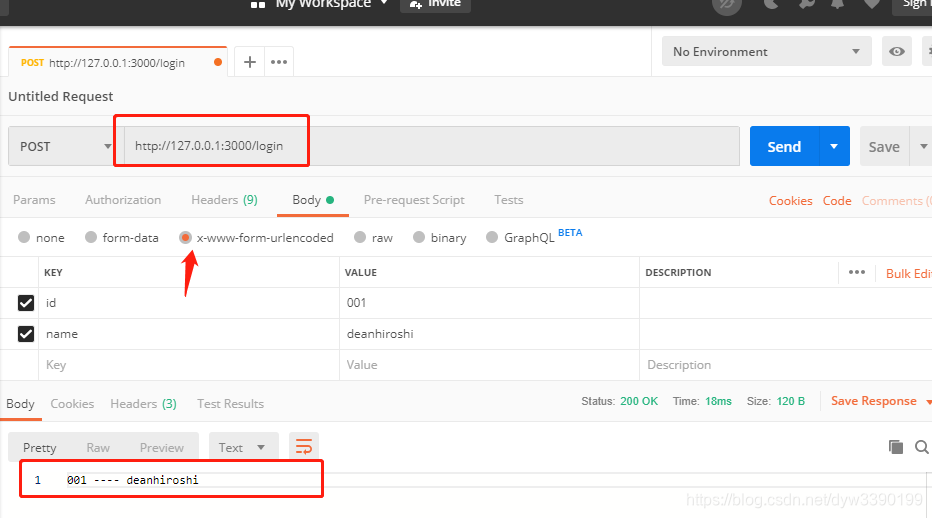Copy the response body to clipboard icon

coord(896,447)
